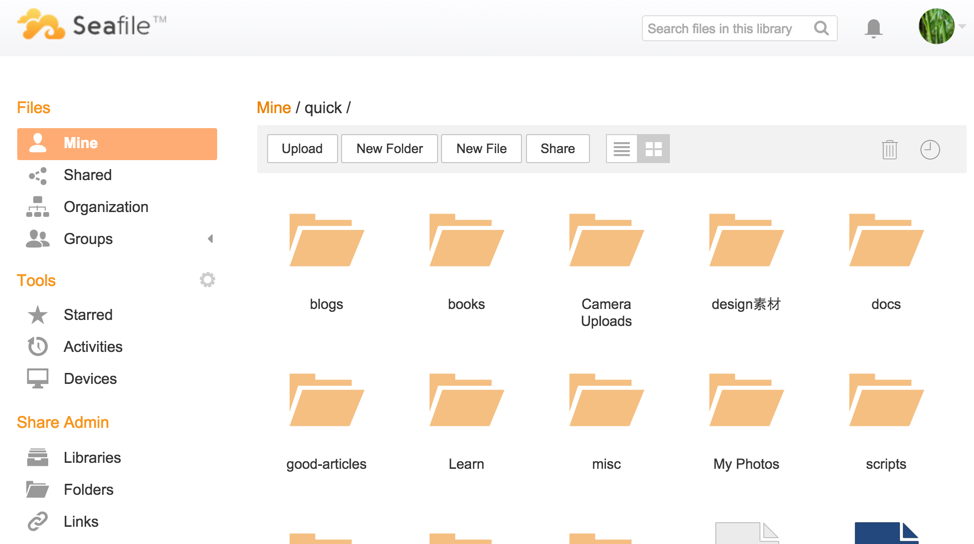The width and height of the screenshot is (974, 544).
Task: Open the misc folder icon
Action: click(x=606, y=400)
